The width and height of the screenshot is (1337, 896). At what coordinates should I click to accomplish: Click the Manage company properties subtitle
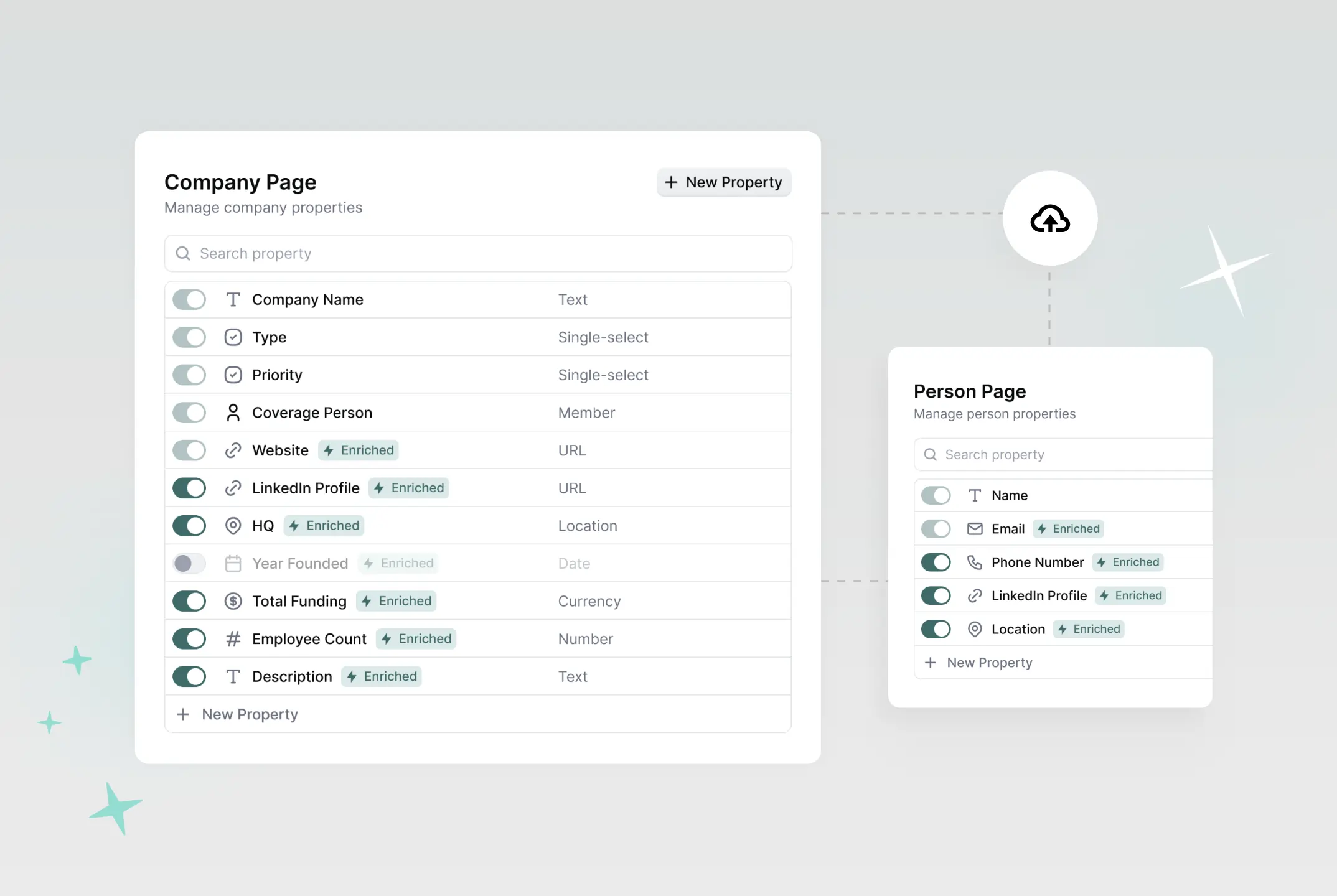(263, 208)
